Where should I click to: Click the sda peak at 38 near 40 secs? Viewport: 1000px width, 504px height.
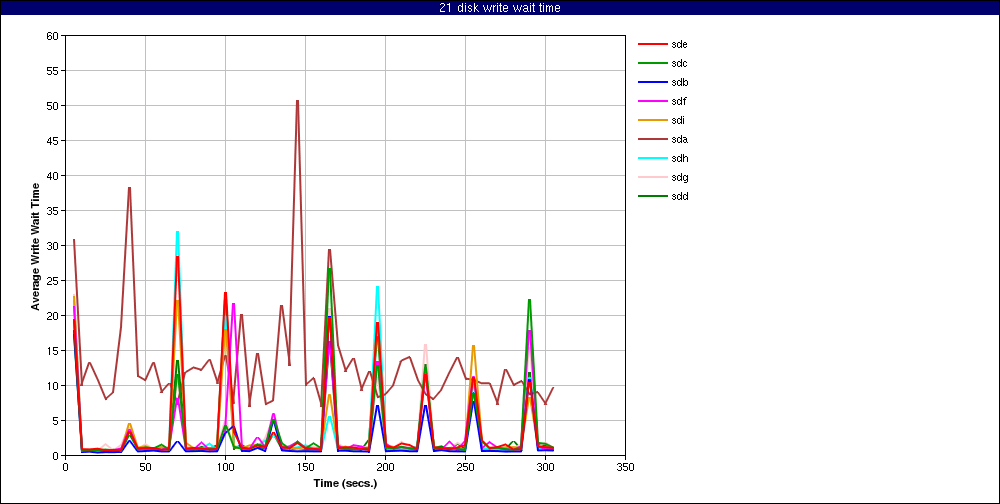(129, 188)
